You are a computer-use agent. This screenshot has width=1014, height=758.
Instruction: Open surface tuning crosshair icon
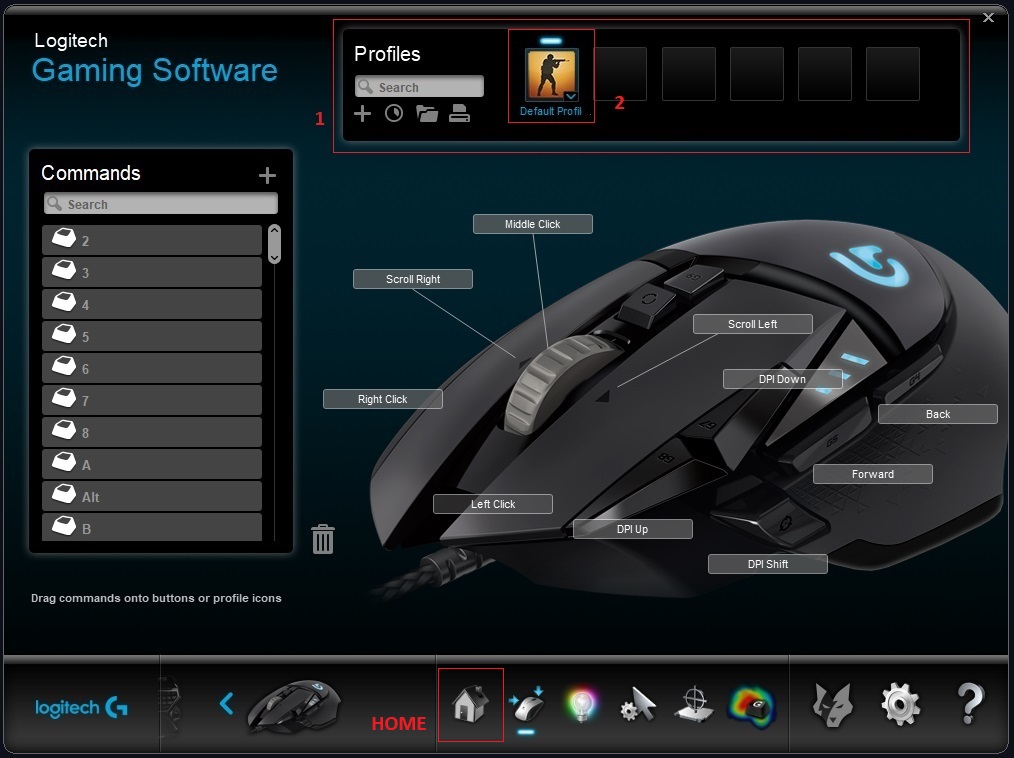(x=694, y=705)
